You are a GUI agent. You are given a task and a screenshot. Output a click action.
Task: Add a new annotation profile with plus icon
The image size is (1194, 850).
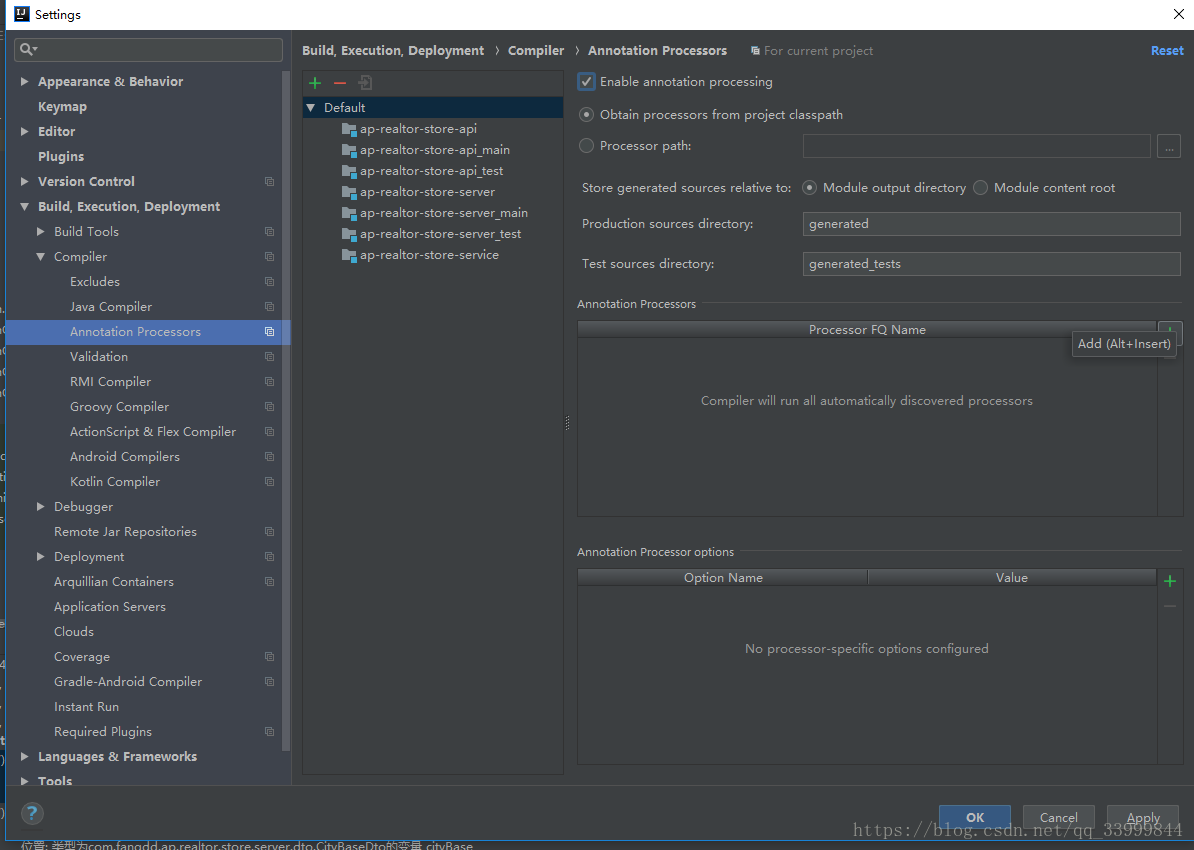point(315,82)
